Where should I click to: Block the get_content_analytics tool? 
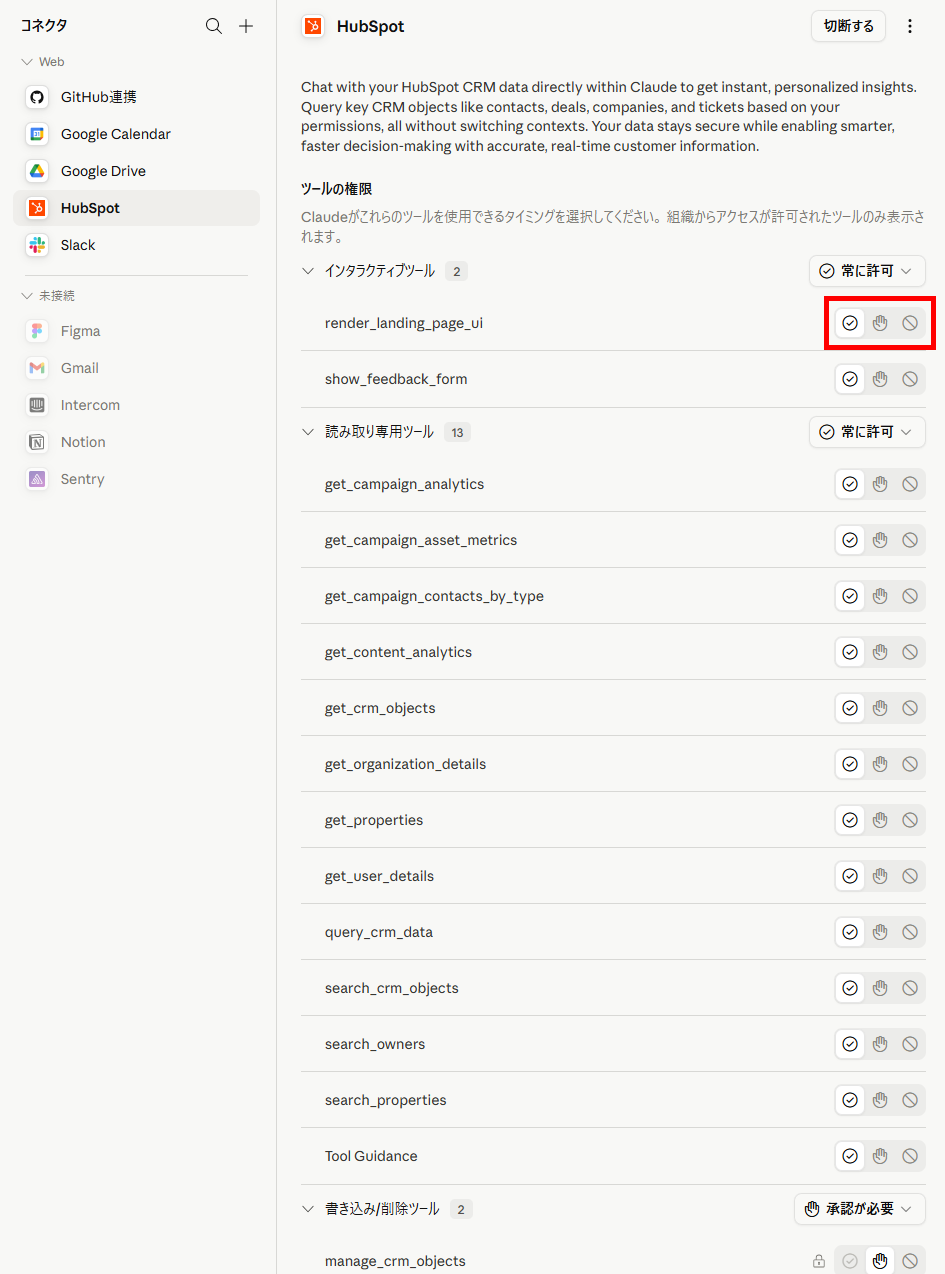pos(910,652)
